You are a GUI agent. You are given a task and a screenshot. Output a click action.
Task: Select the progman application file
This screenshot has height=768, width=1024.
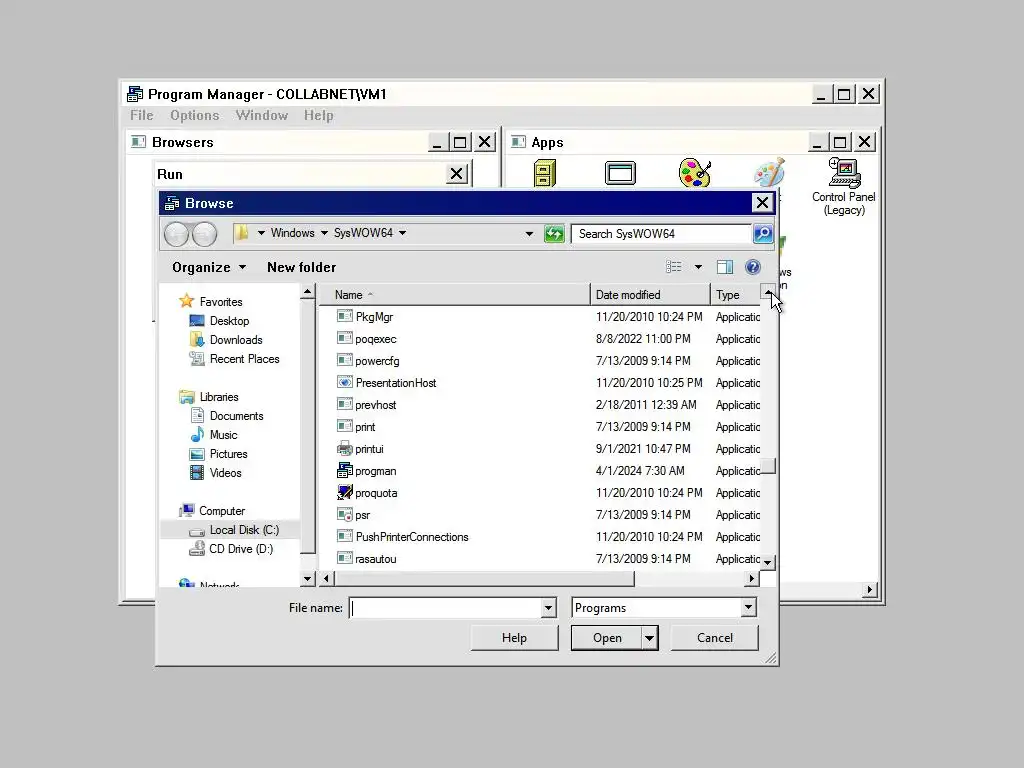(376, 471)
